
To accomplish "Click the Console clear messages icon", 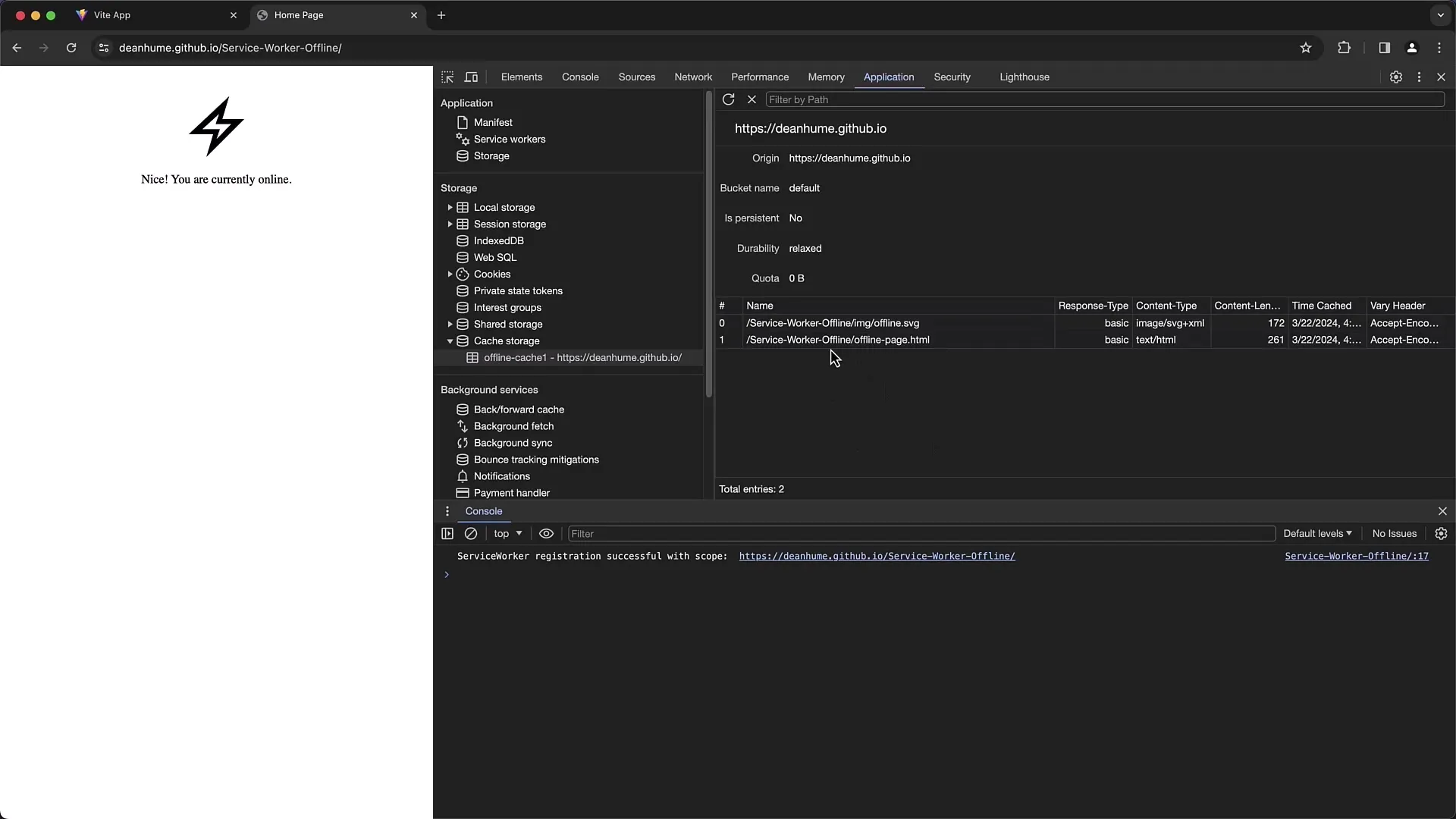I will pyautogui.click(x=471, y=533).
